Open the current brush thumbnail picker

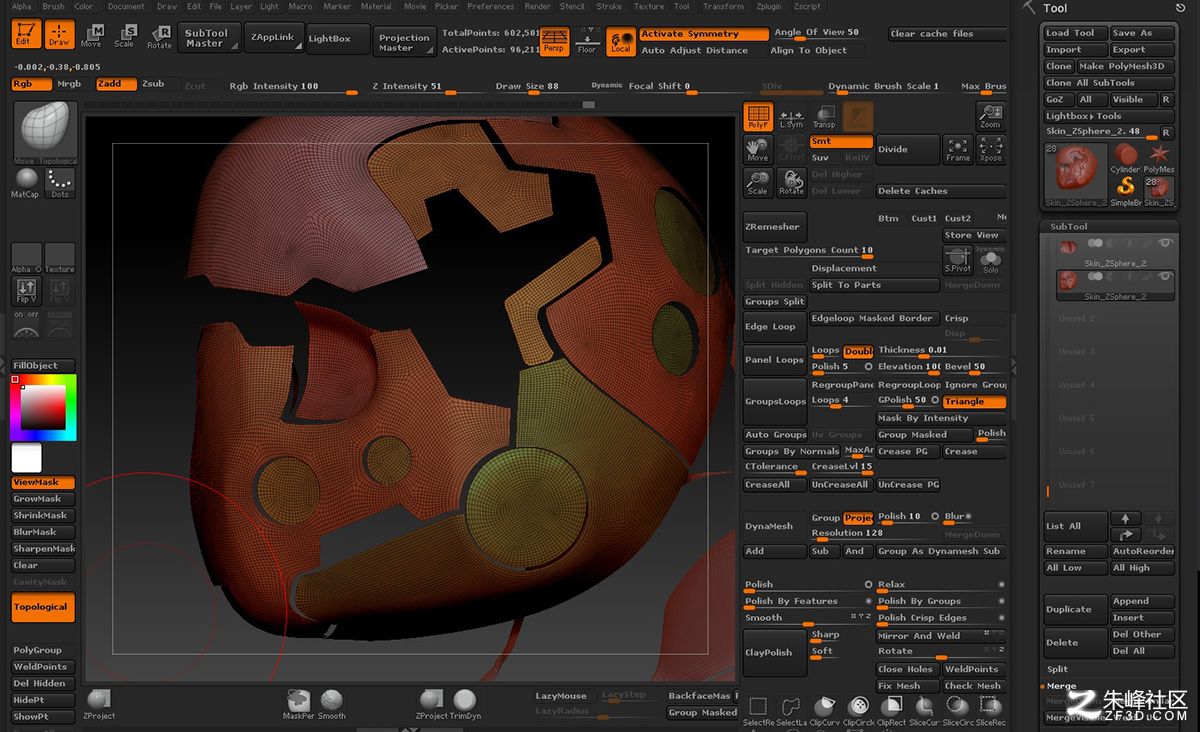(44, 133)
